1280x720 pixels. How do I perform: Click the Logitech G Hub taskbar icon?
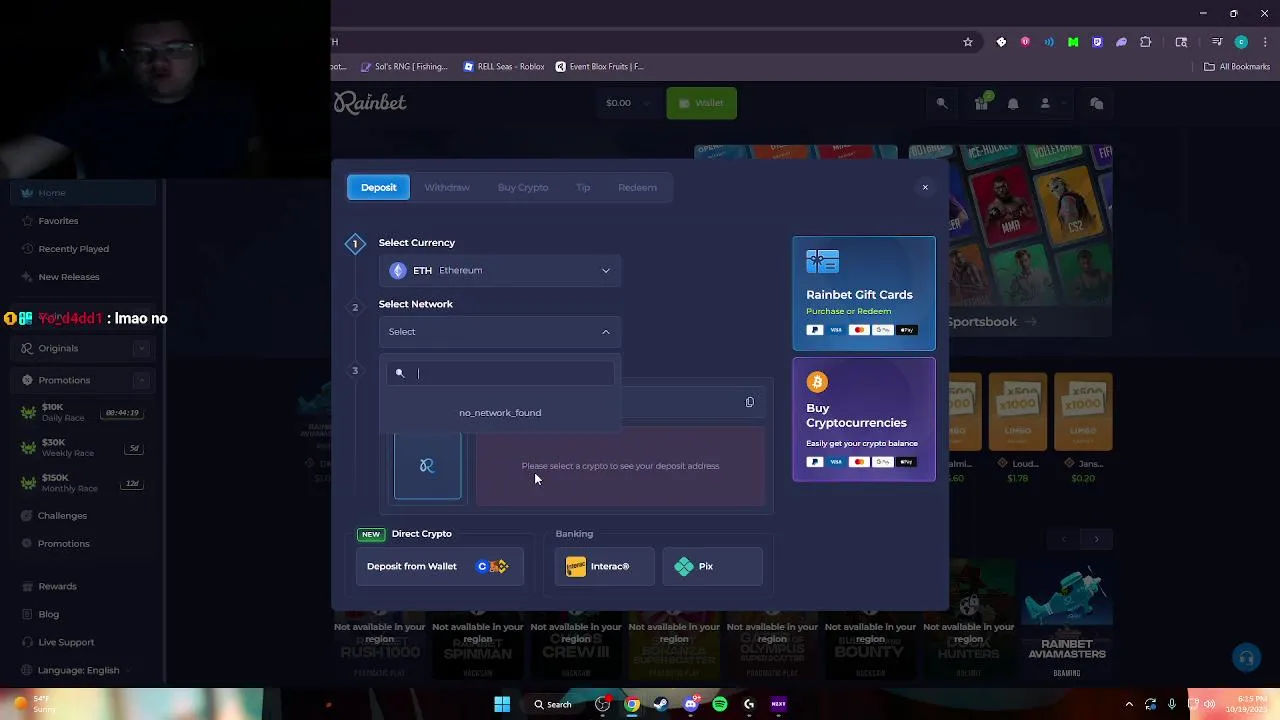point(749,704)
